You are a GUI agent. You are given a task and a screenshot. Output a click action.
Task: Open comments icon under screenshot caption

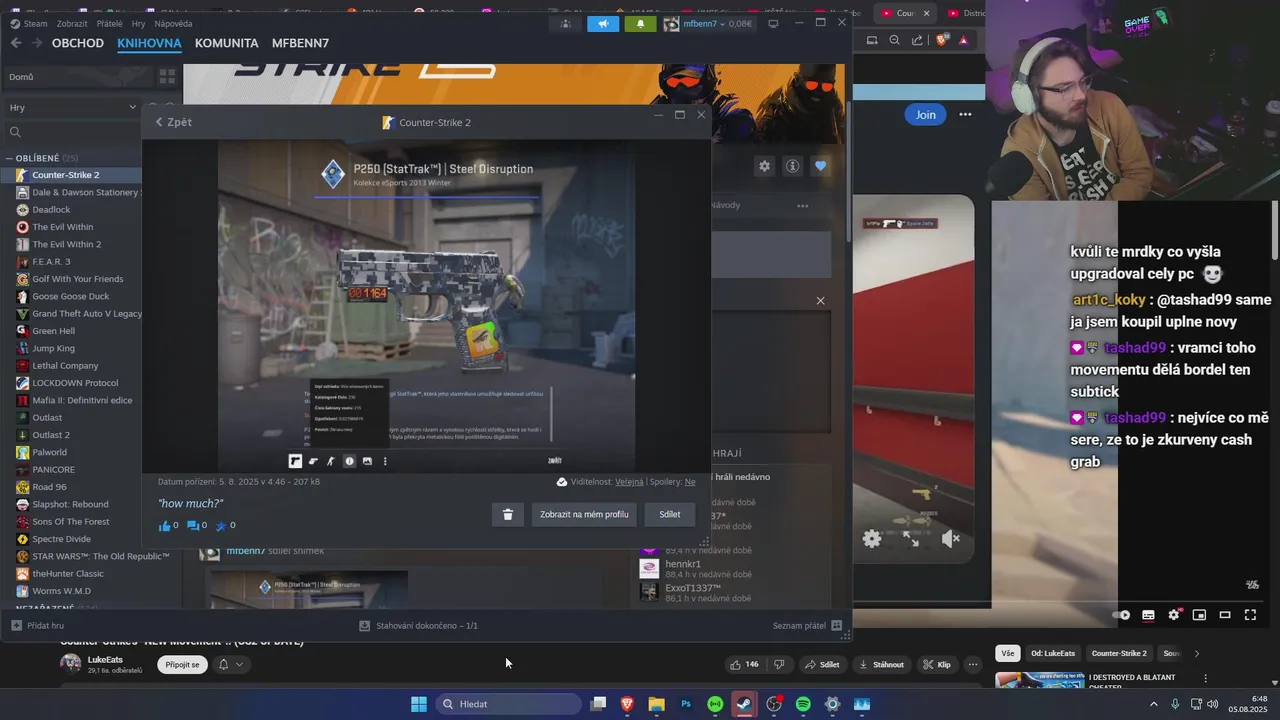pyautogui.click(x=193, y=526)
